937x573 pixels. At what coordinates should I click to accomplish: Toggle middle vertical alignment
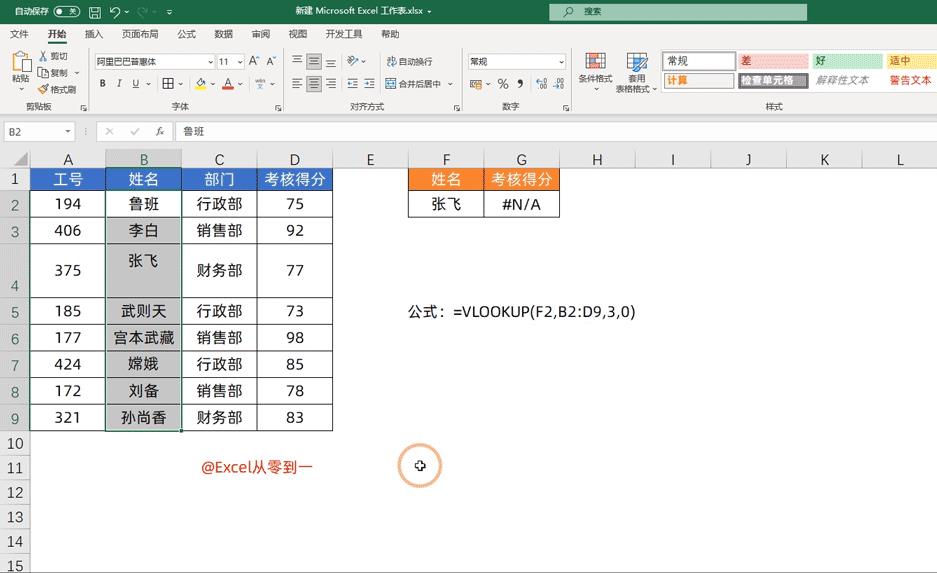pos(314,61)
